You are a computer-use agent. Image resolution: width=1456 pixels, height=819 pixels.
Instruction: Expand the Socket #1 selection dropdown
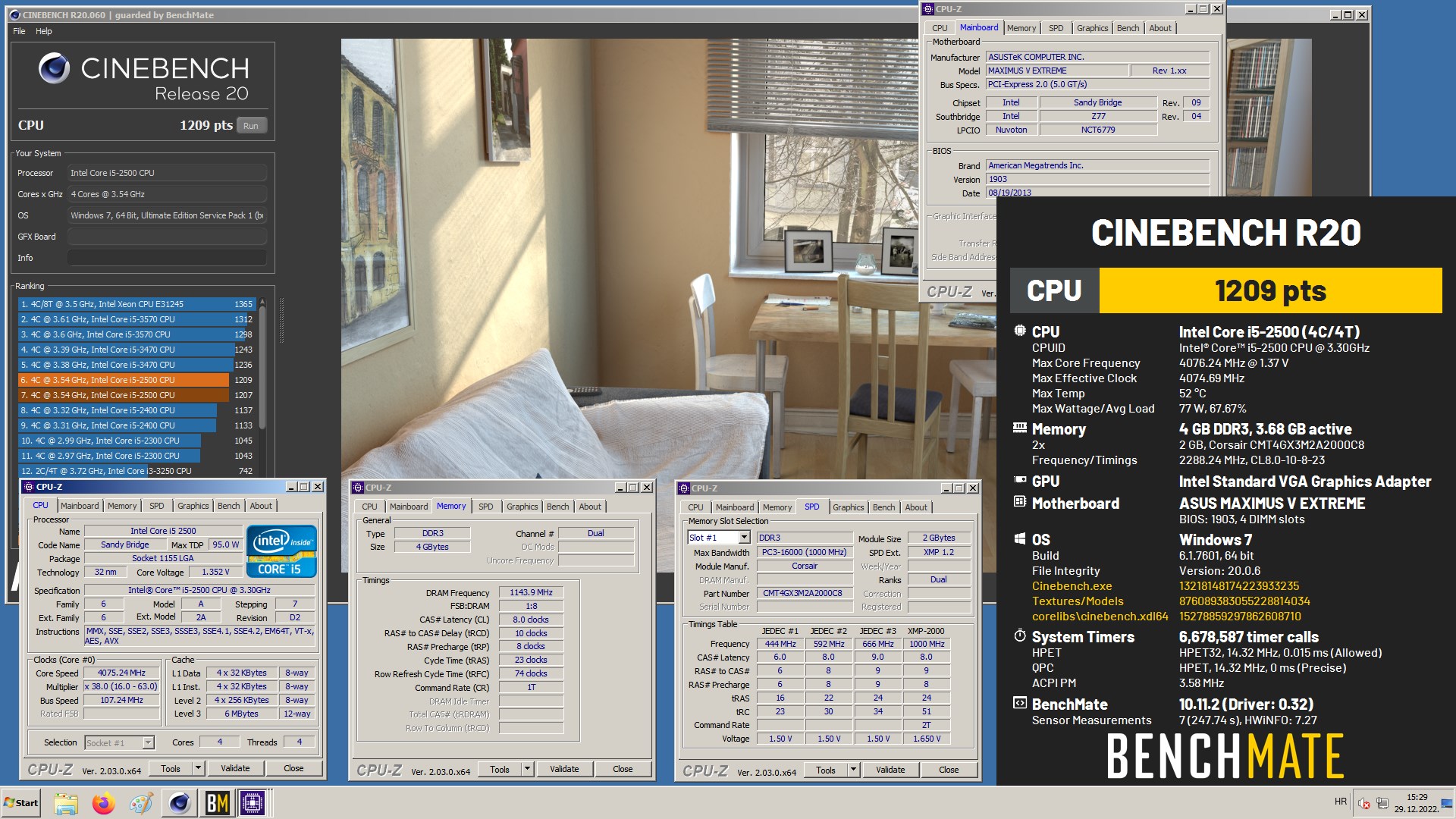(148, 742)
